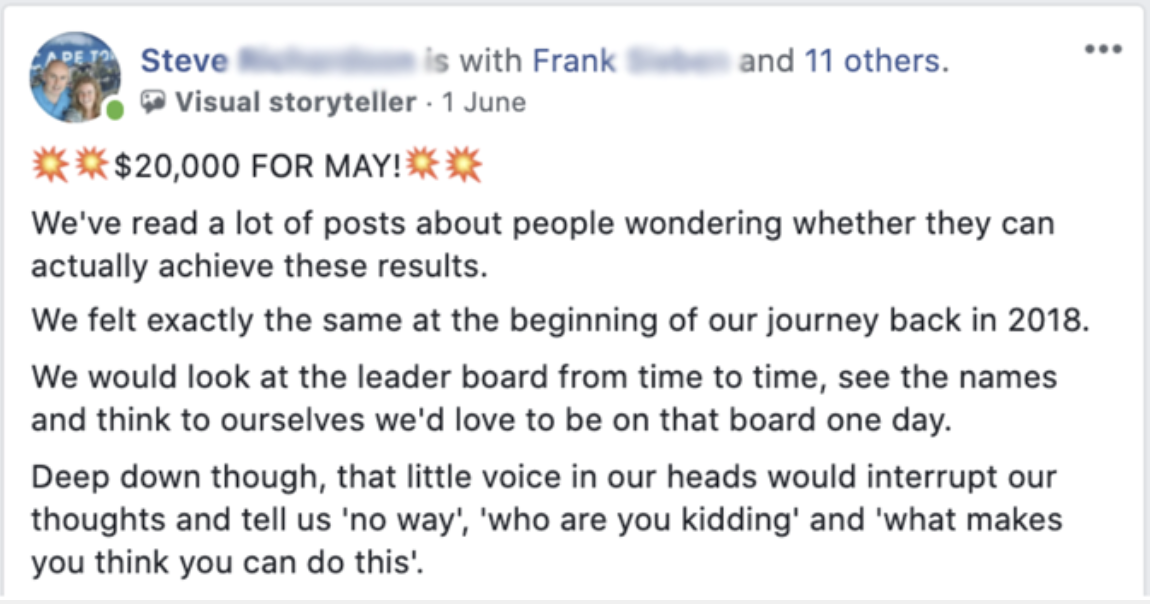The width and height of the screenshot is (1150, 604).
Task: Open Steve's profile picture
Action: coord(75,76)
